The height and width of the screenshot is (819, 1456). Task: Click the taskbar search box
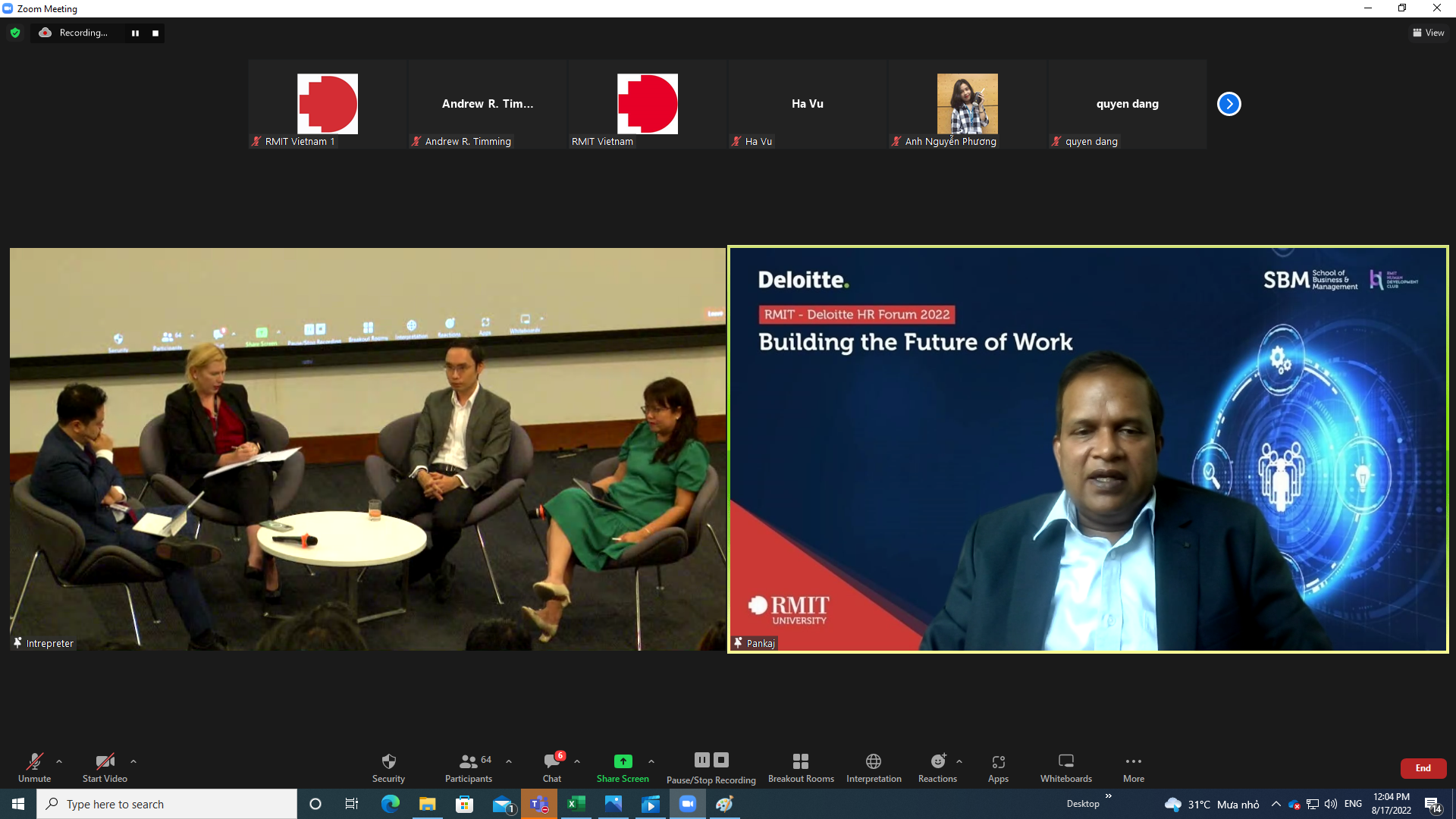[x=167, y=804]
